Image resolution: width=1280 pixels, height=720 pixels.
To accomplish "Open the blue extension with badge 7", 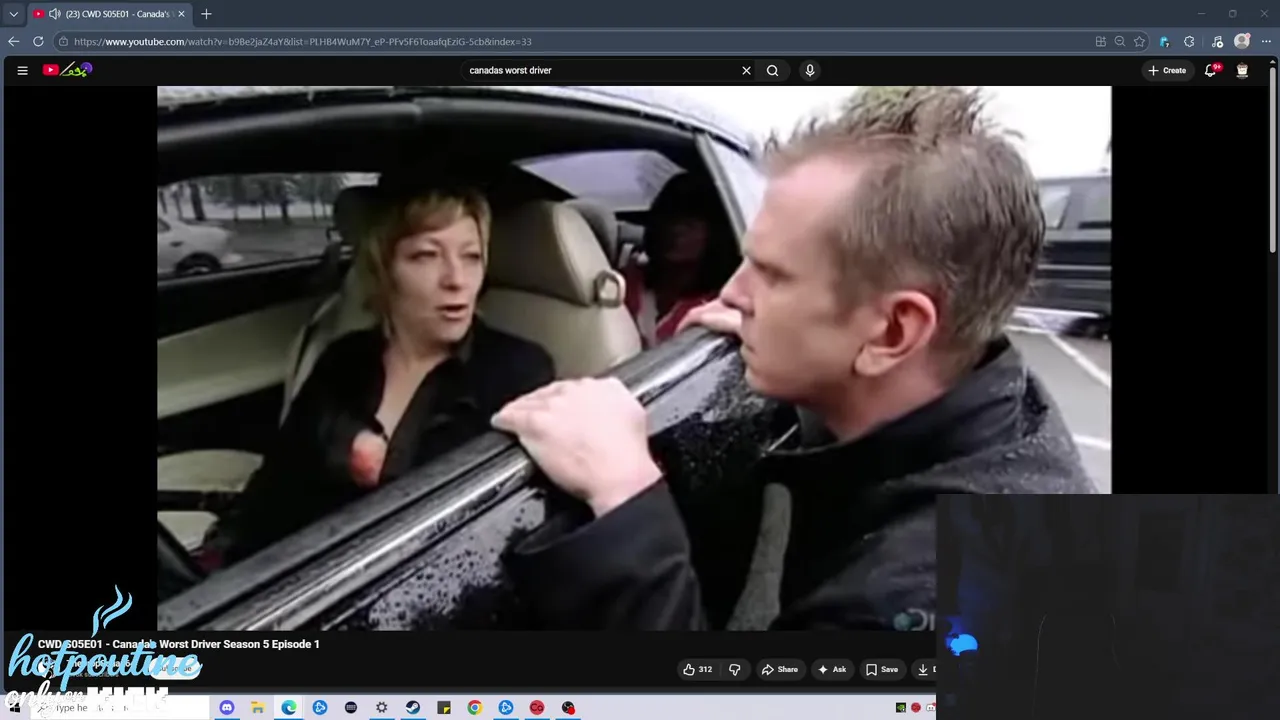I will pyautogui.click(x=1164, y=41).
